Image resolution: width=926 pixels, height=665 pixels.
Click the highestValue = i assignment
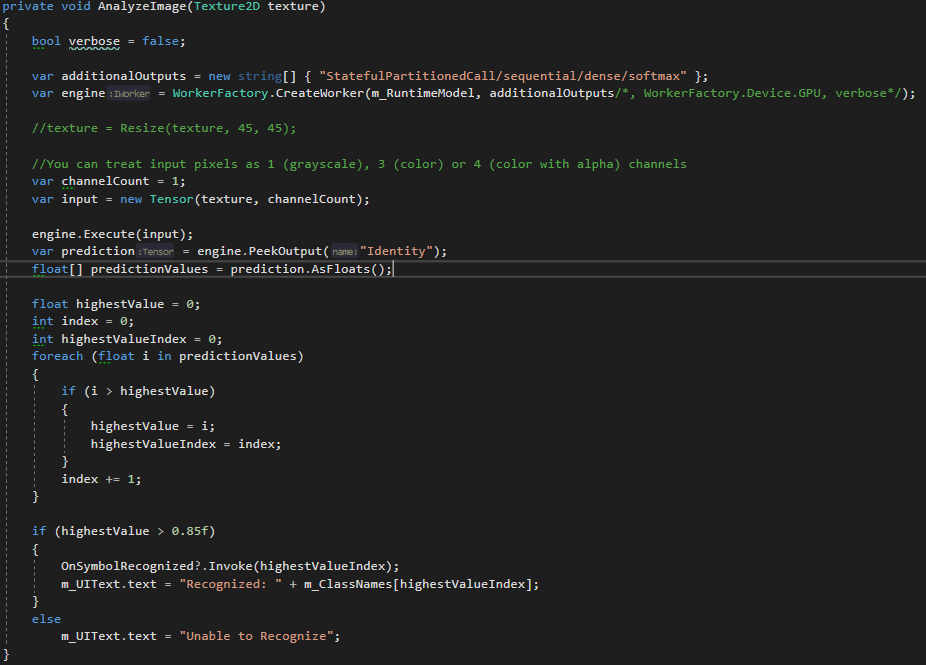153,426
